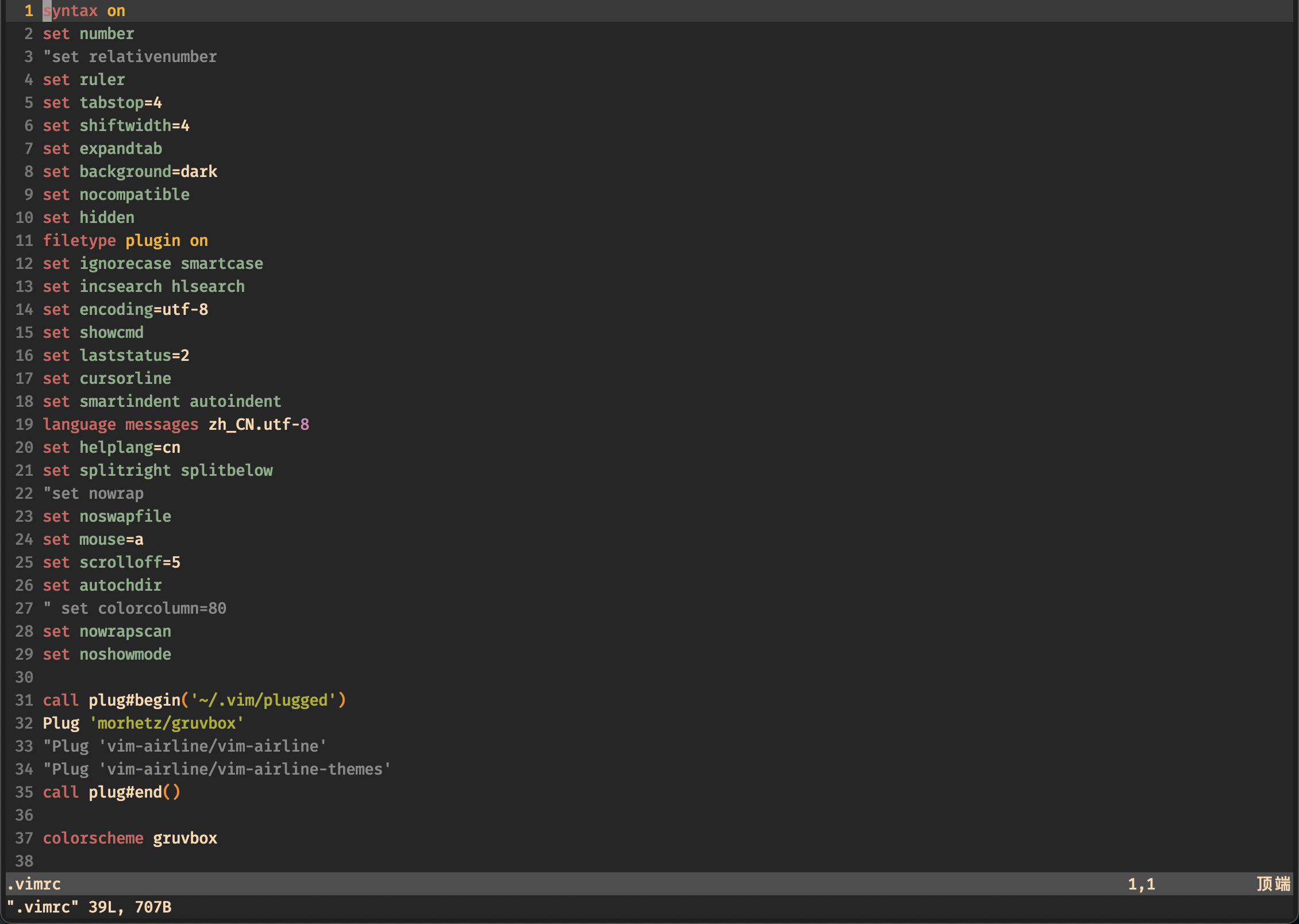Click the 'set scrolloff=5' line
This screenshot has height=924, width=1299.
coord(112,563)
